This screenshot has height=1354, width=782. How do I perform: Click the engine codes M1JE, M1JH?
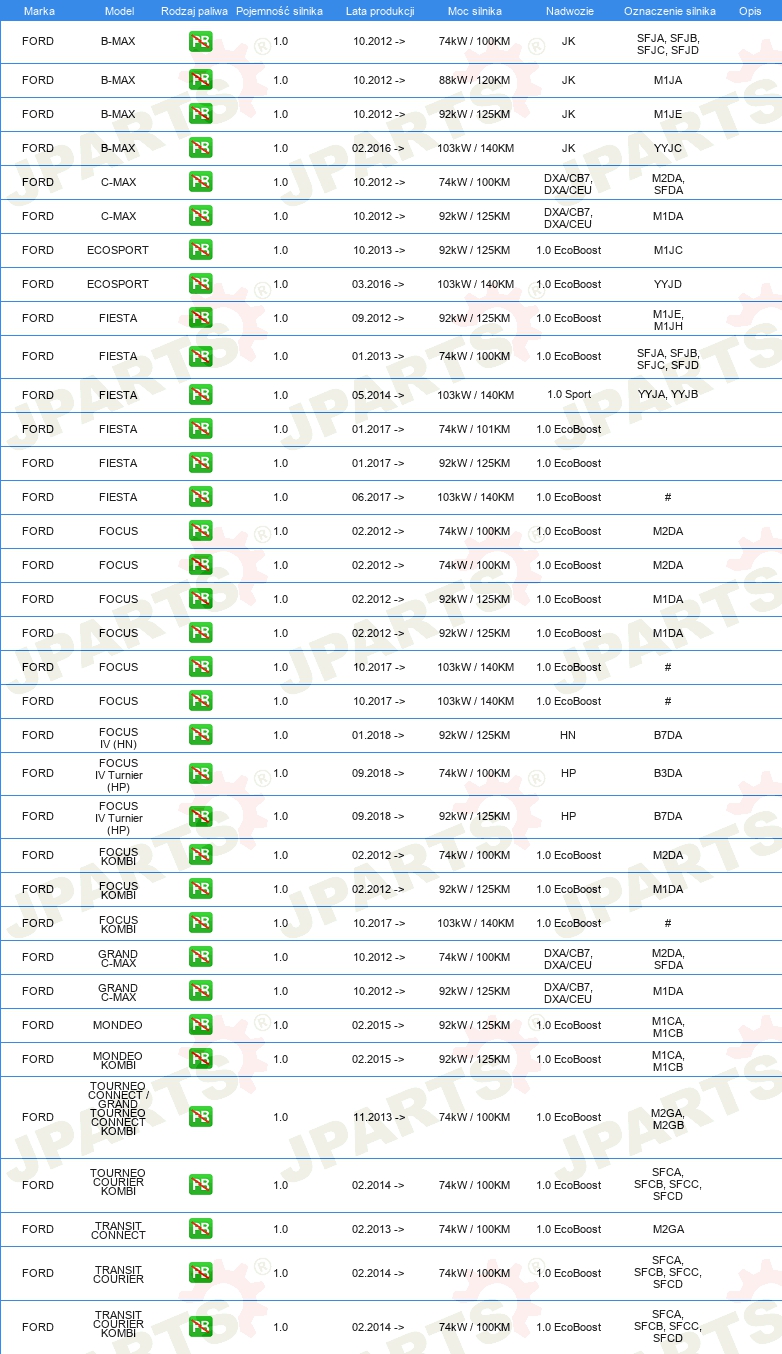[x=668, y=319]
